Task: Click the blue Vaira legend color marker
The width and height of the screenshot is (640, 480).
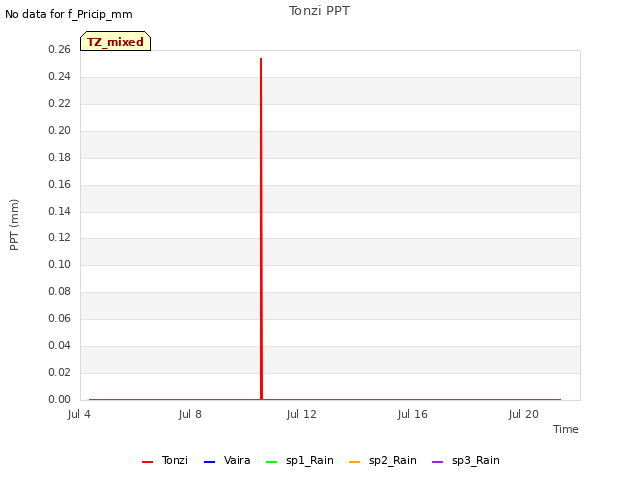Action: (x=209, y=462)
